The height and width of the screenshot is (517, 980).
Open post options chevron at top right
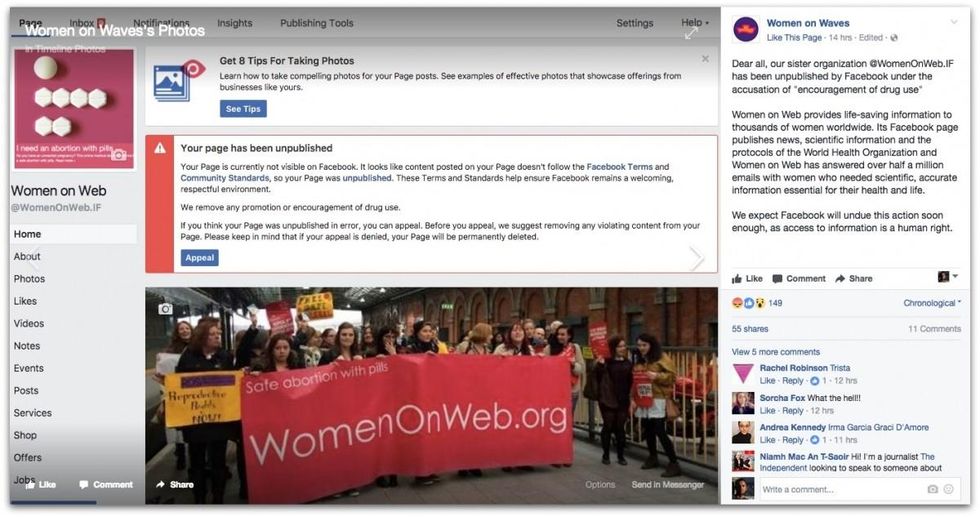(954, 22)
